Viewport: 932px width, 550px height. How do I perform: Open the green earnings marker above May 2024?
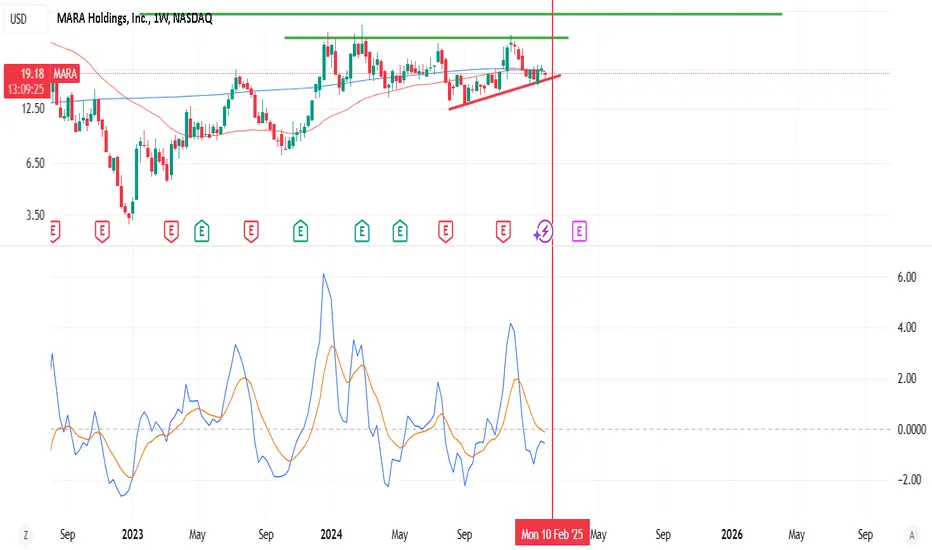(400, 231)
